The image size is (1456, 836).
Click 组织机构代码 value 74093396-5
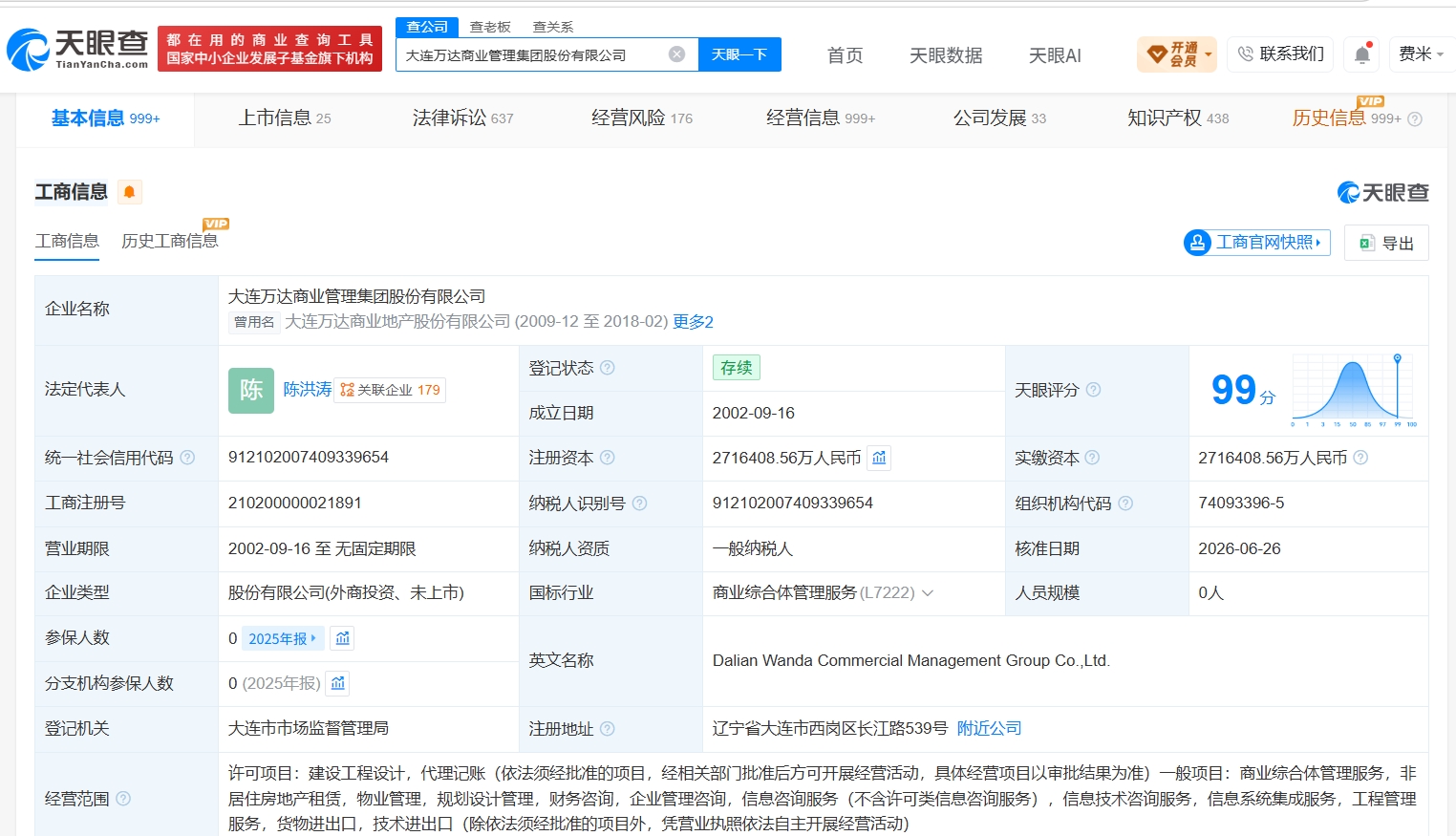[1241, 504]
